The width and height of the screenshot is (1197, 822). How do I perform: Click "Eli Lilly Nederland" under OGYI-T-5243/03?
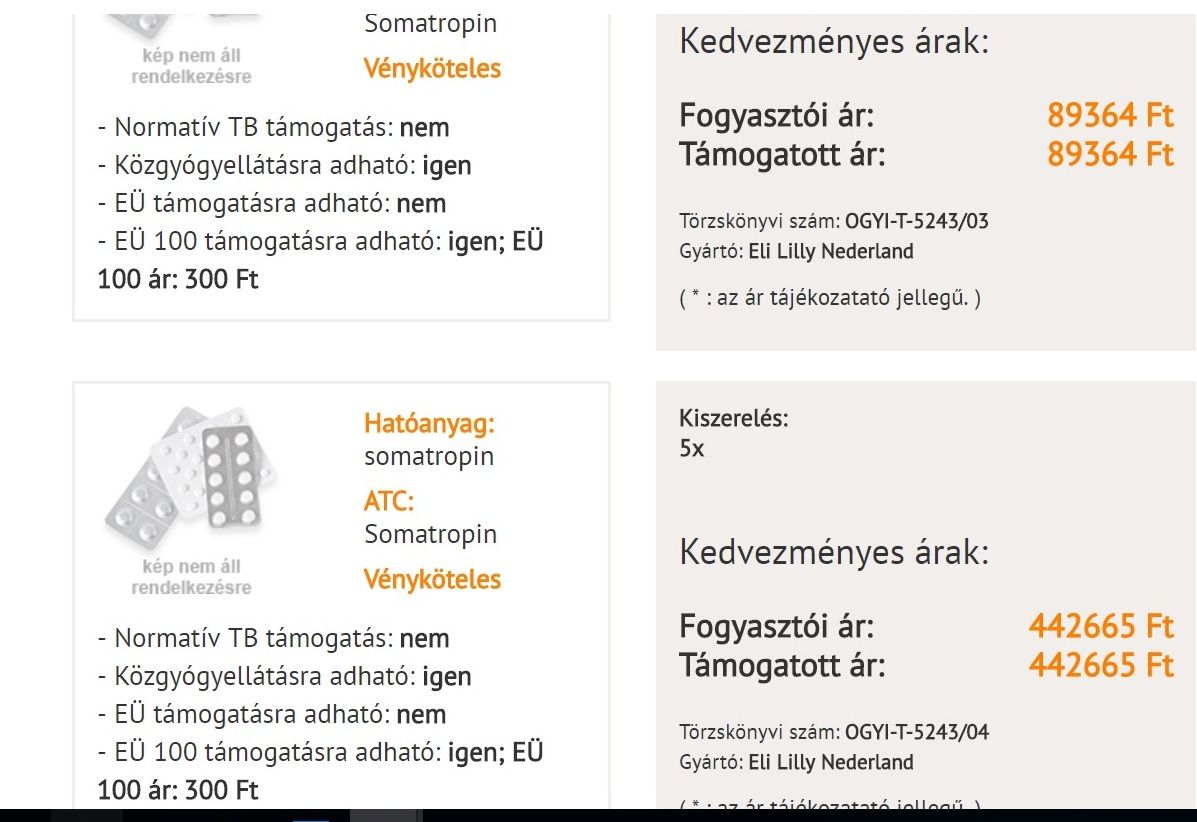click(831, 252)
